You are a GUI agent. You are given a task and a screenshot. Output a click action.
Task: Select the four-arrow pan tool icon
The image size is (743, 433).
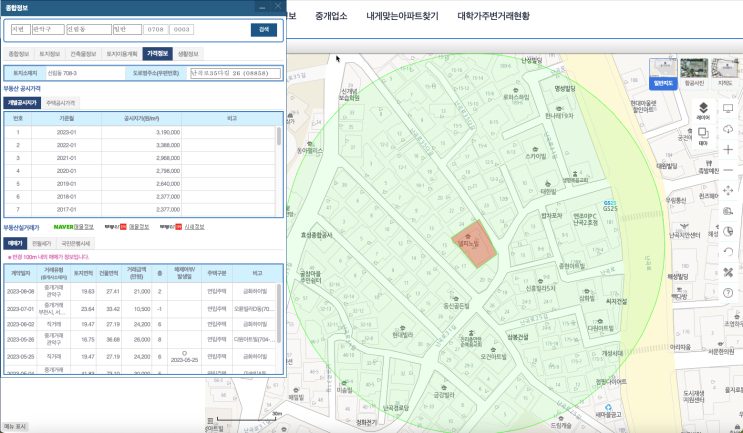click(x=728, y=190)
